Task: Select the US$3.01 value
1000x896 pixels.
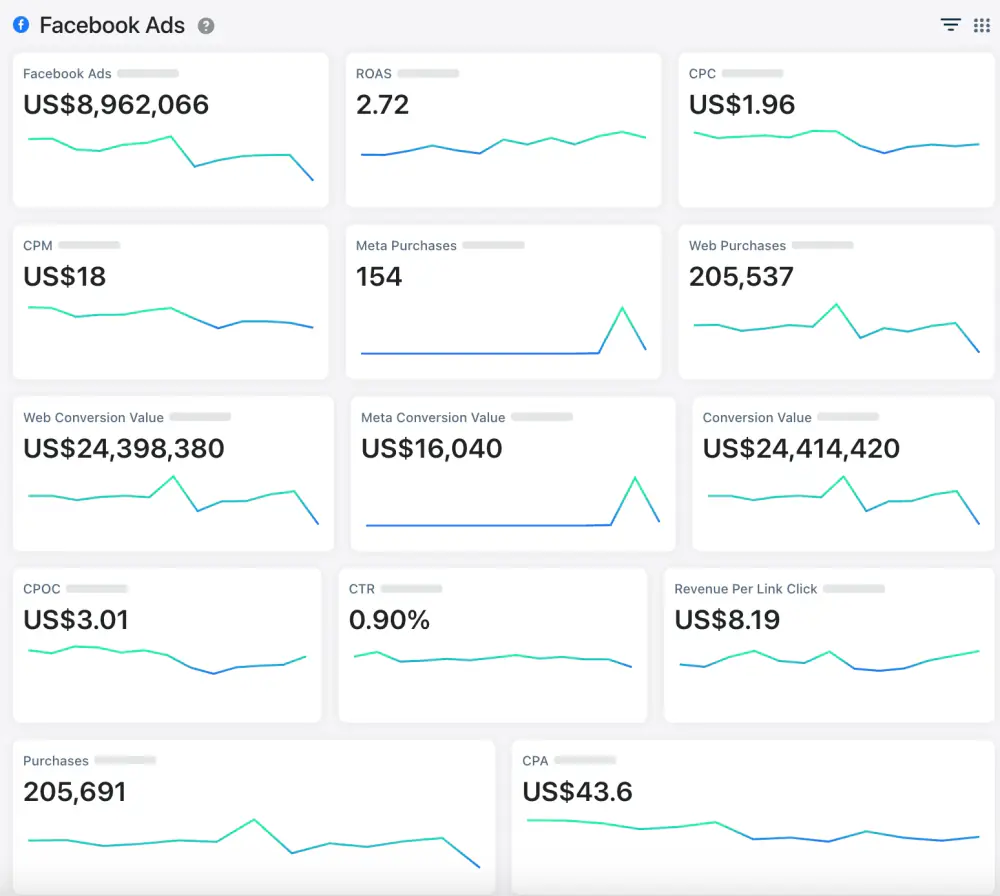Action: (76, 620)
